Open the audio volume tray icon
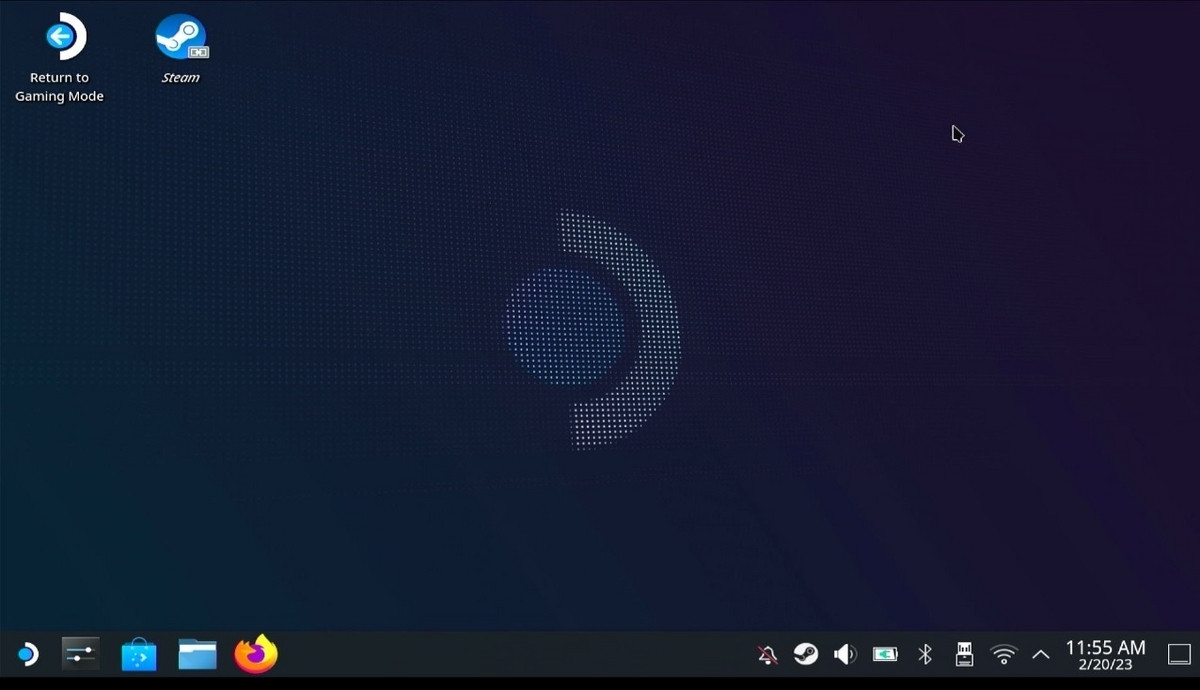Screen dimensions: 1200x690 coord(845,655)
